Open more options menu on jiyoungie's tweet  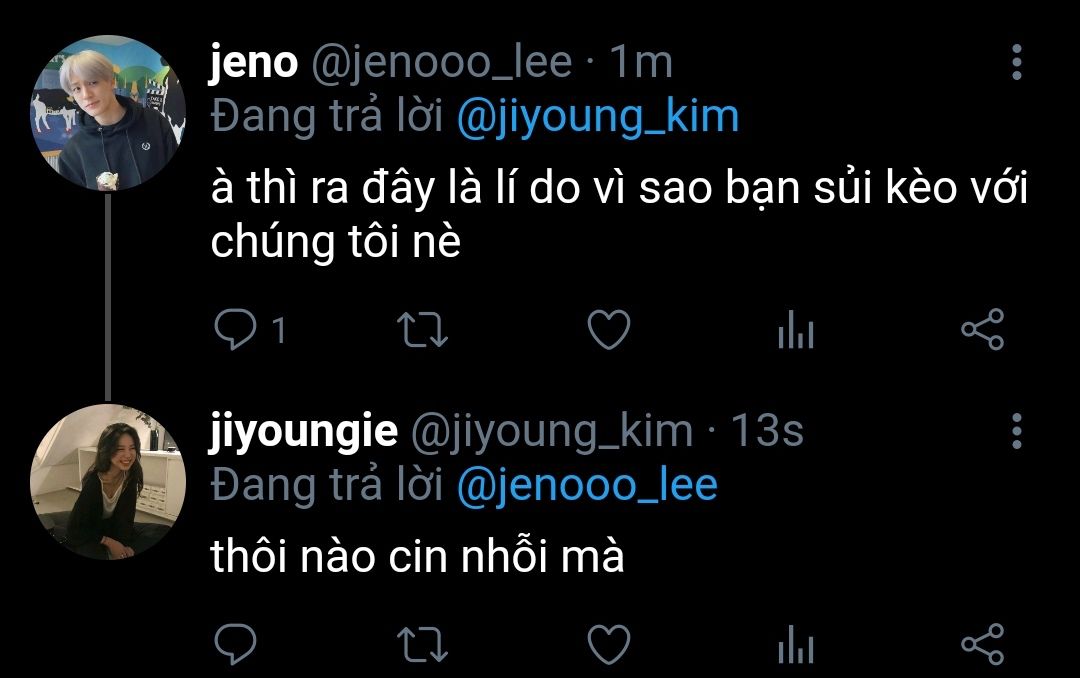tap(1017, 431)
